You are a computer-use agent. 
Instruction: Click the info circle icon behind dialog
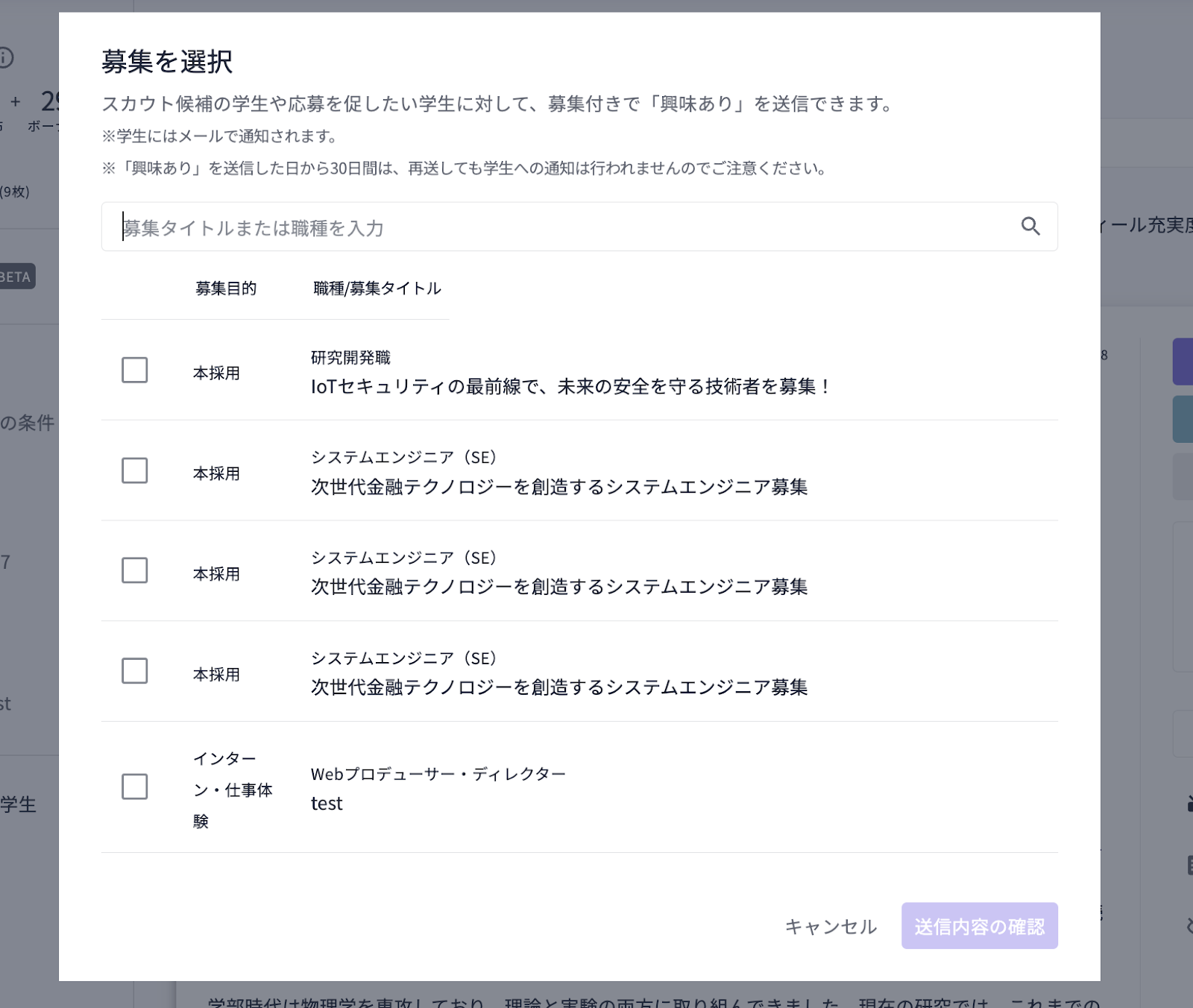point(6,57)
